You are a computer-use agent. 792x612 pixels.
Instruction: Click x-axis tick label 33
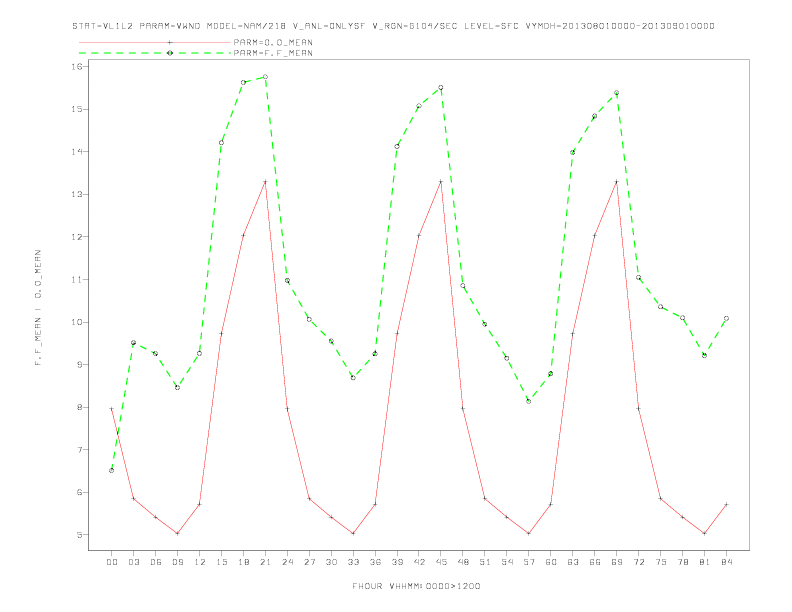click(353, 562)
